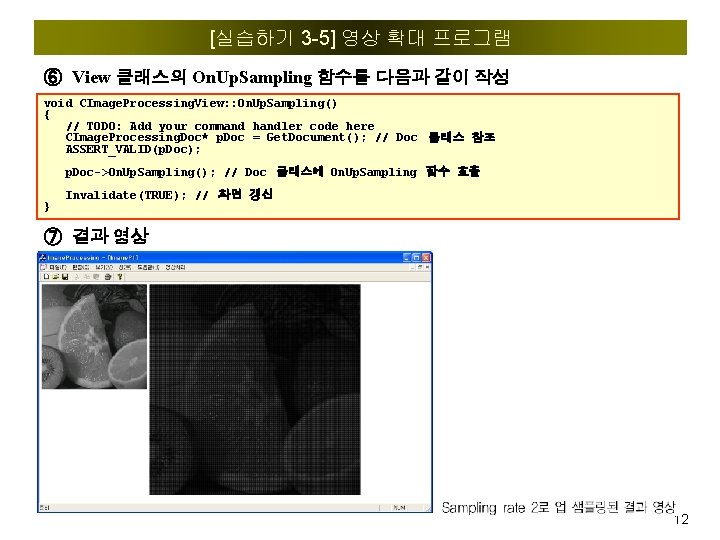Image resolution: width=720 pixels, height=540 pixels.
Task: Click the Save floppy disk toolbar icon
Action: click(x=65, y=277)
